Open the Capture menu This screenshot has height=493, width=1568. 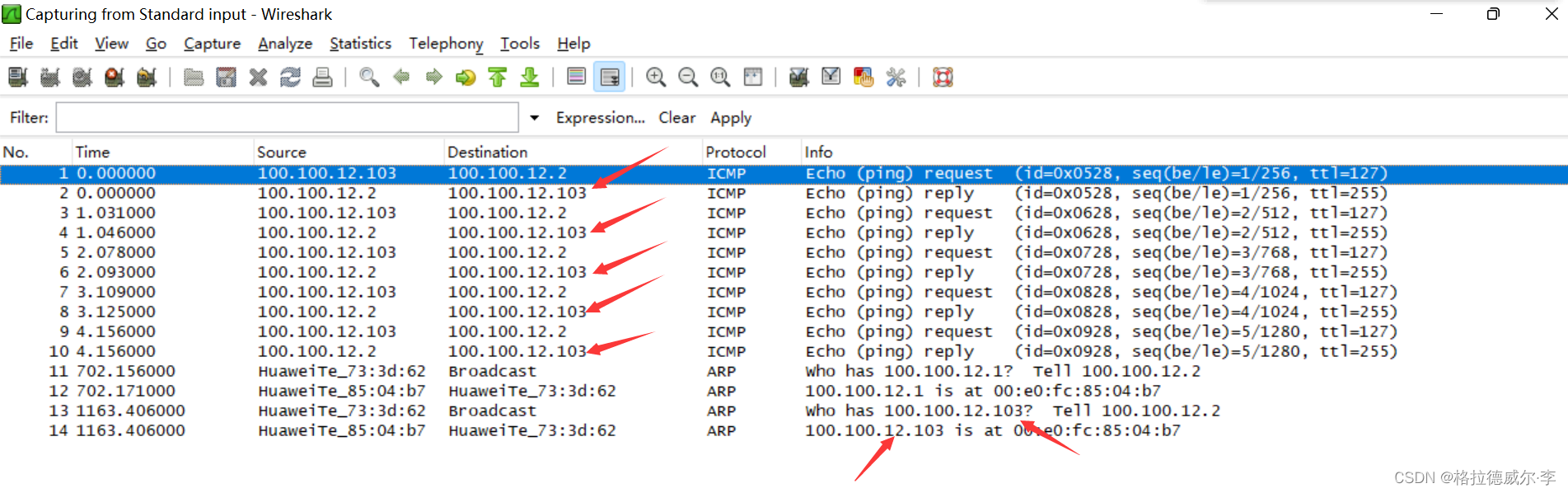coord(213,44)
